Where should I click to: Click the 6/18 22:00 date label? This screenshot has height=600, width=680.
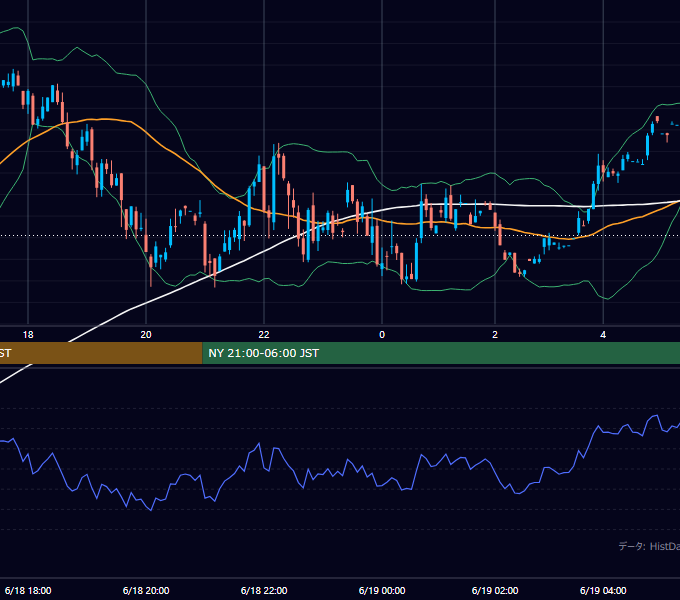(264, 590)
